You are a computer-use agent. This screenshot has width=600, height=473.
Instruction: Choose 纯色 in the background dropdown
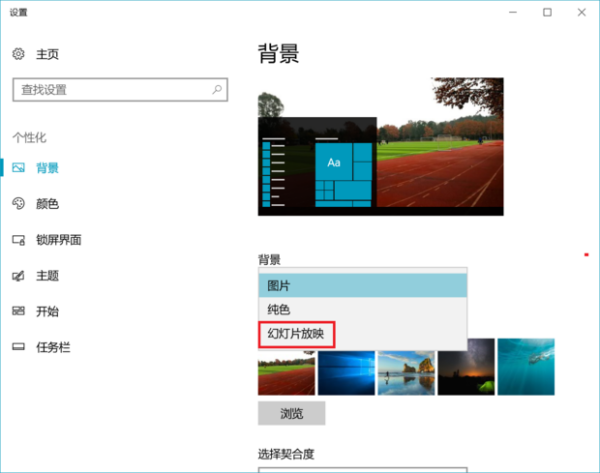click(363, 309)
